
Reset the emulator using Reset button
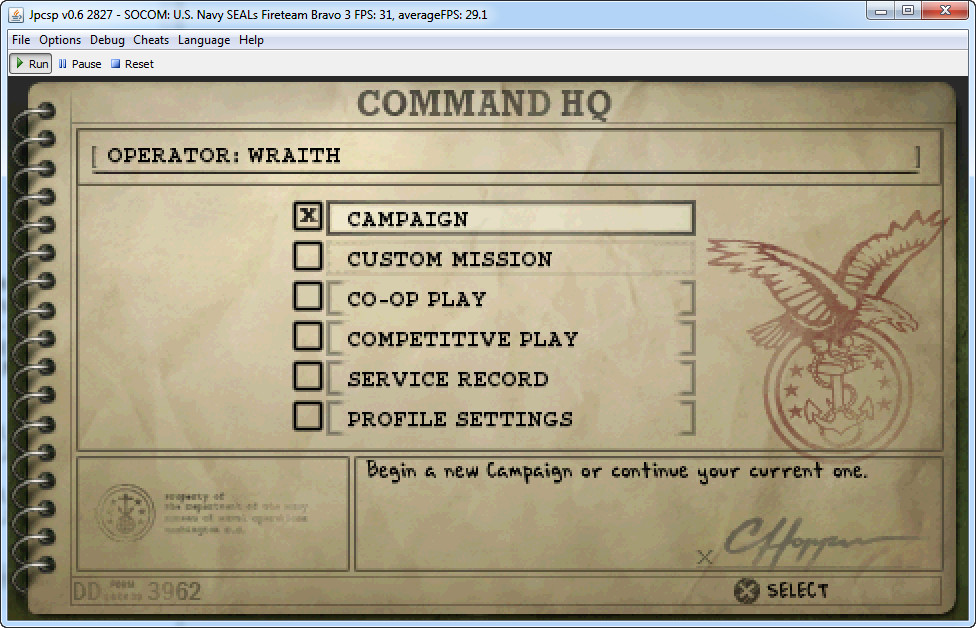132,64
